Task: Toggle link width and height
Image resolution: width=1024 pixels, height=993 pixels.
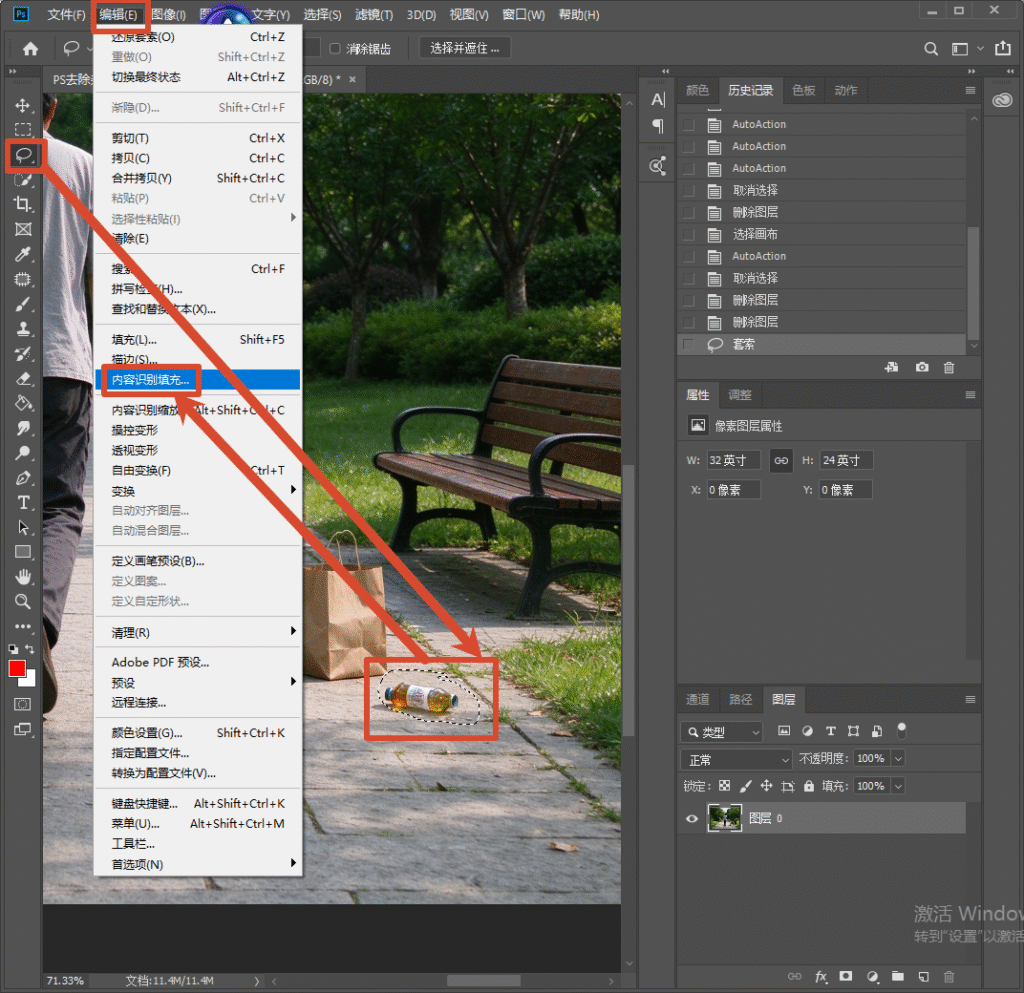Action: point(781,460)
